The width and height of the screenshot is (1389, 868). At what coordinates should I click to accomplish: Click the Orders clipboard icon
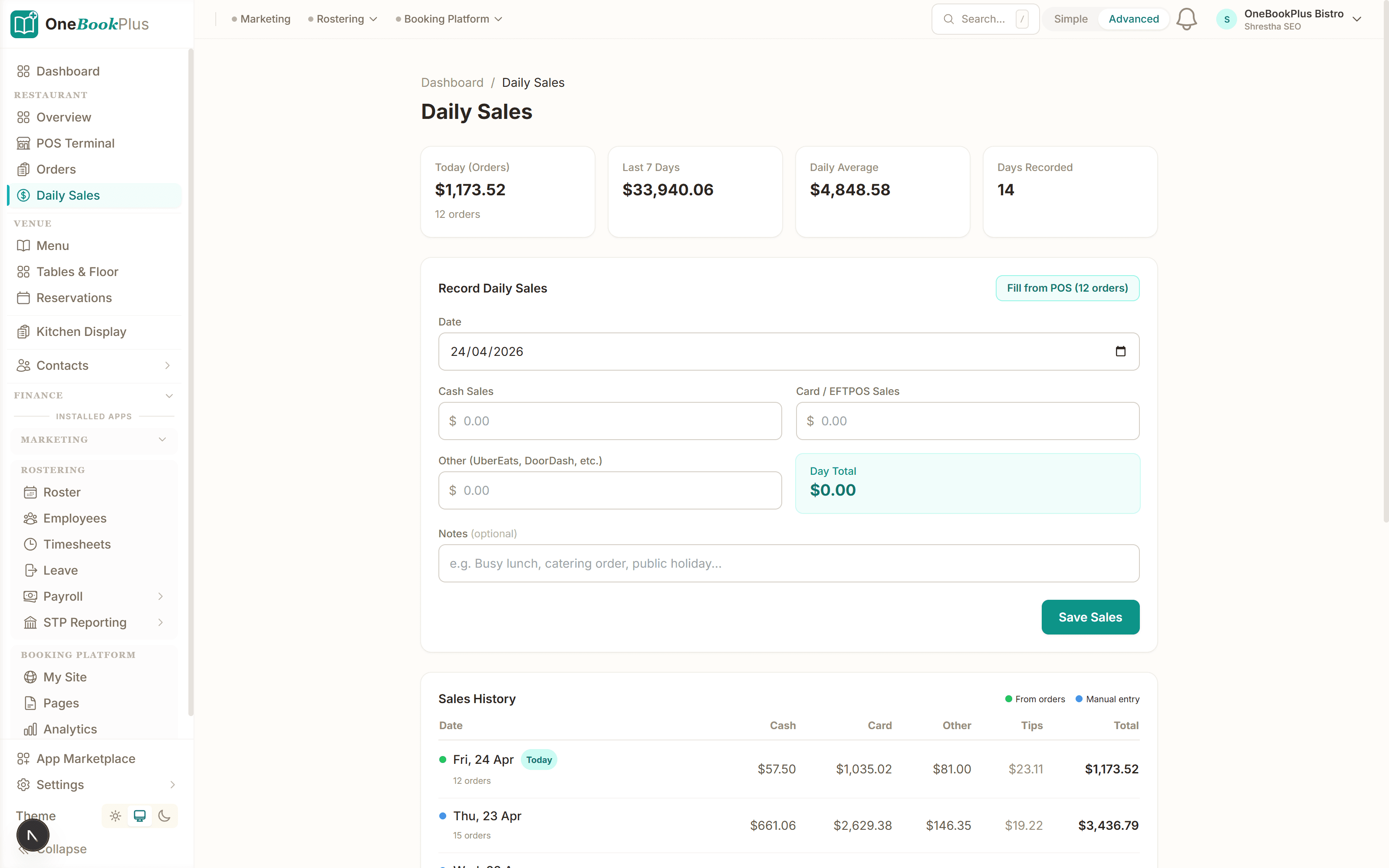(x=23, y=169)
